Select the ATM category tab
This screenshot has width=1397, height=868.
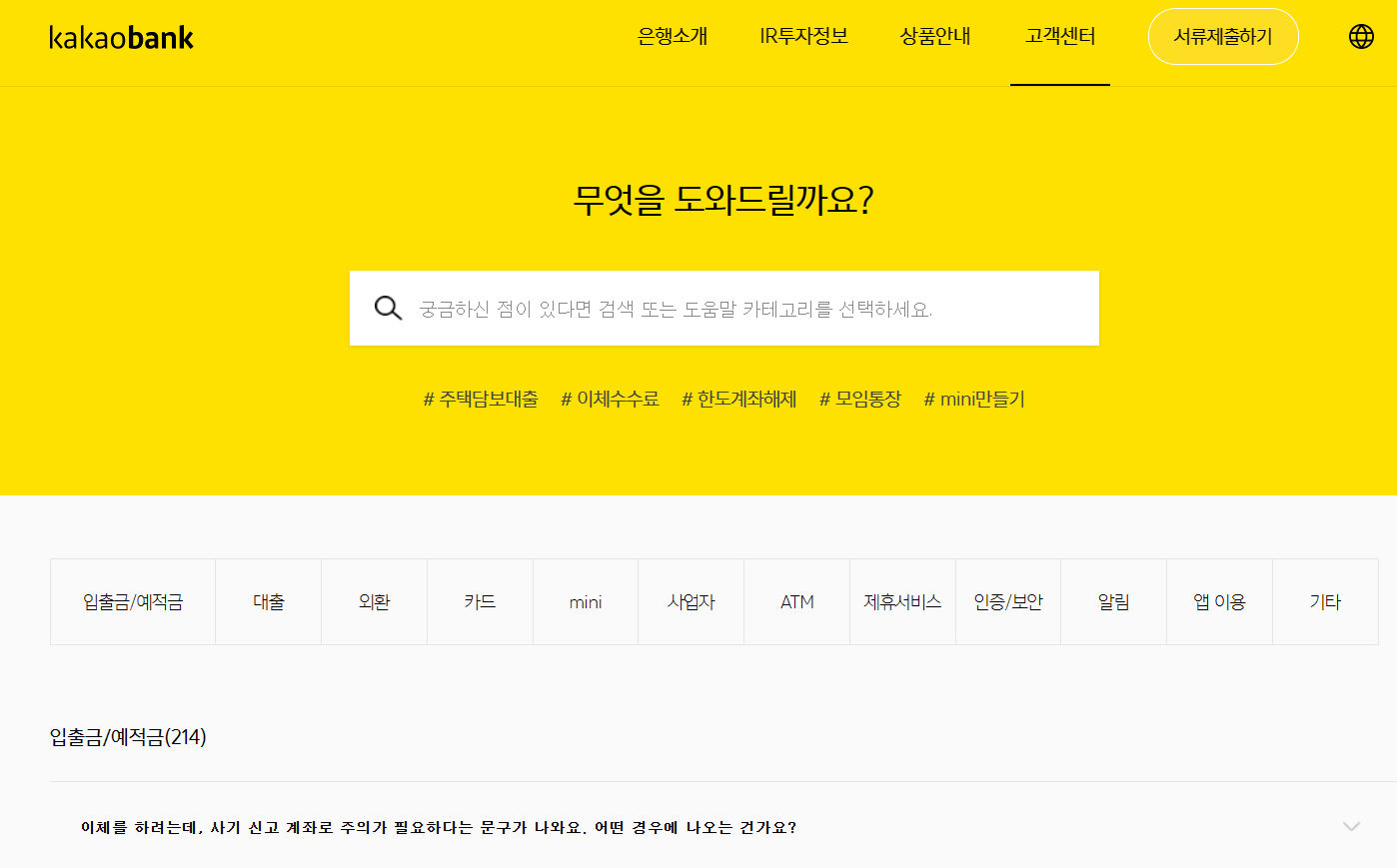[796, 601]
